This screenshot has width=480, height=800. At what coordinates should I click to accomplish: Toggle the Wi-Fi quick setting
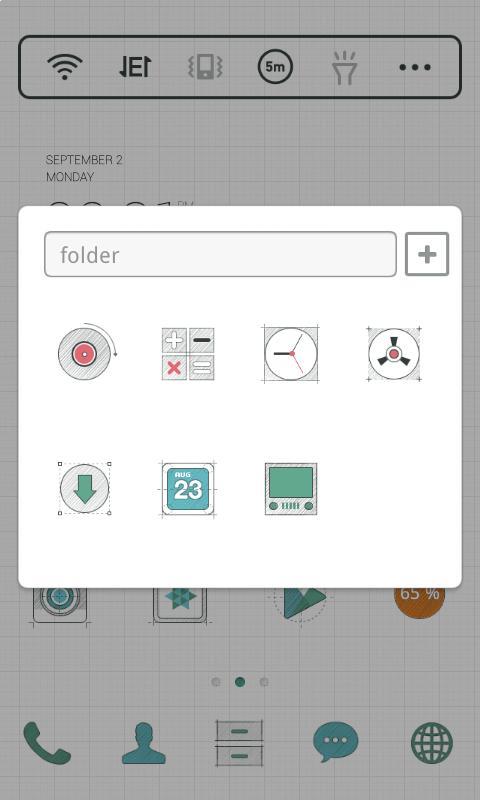[x=64, y=67]
